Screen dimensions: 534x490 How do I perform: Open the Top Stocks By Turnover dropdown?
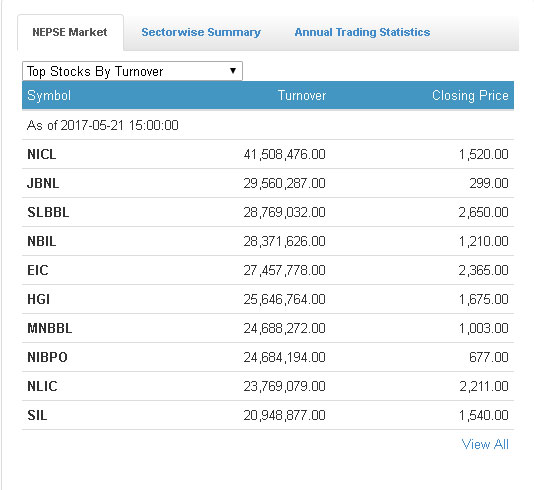(132, 71)
